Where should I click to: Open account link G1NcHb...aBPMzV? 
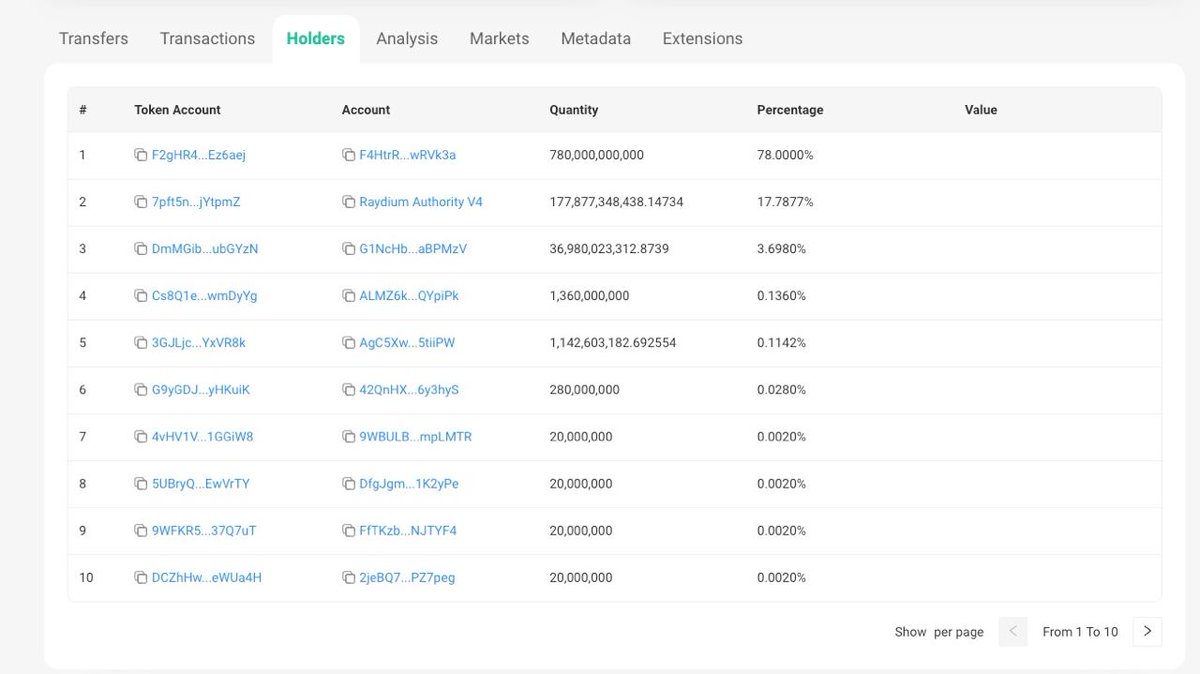point(413,249)
